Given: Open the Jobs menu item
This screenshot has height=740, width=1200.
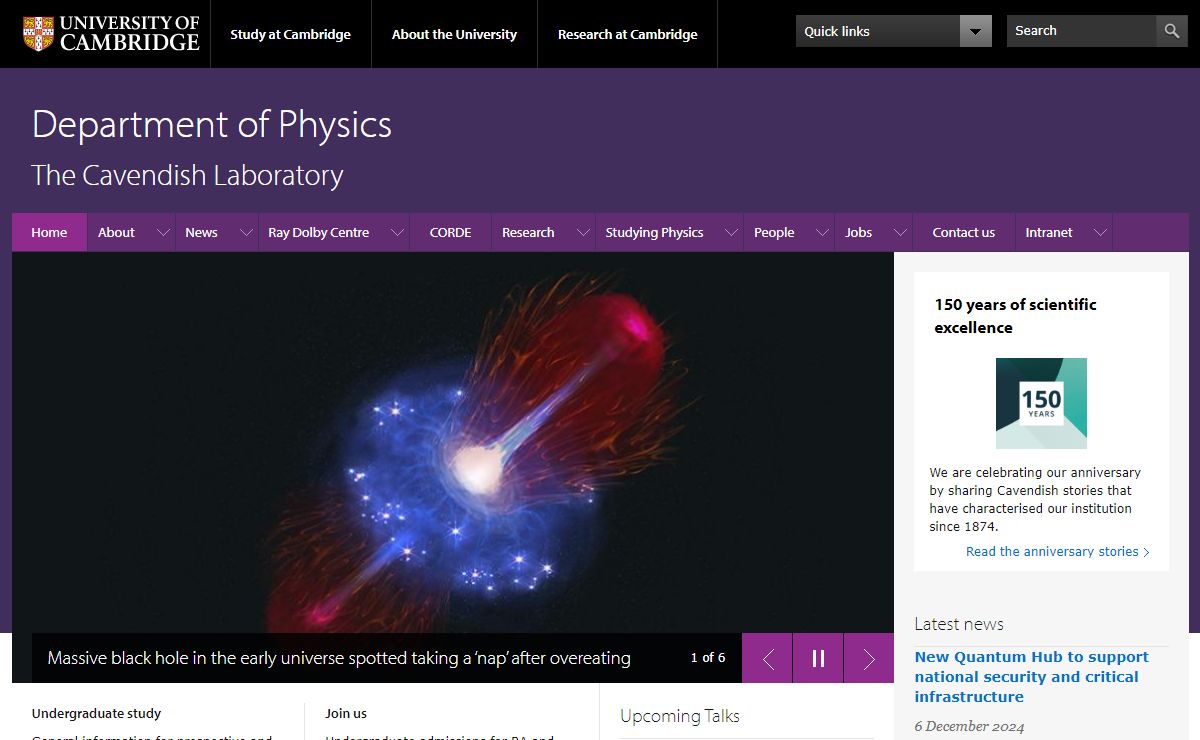Looking at the screenshot, I should (858, 232).
